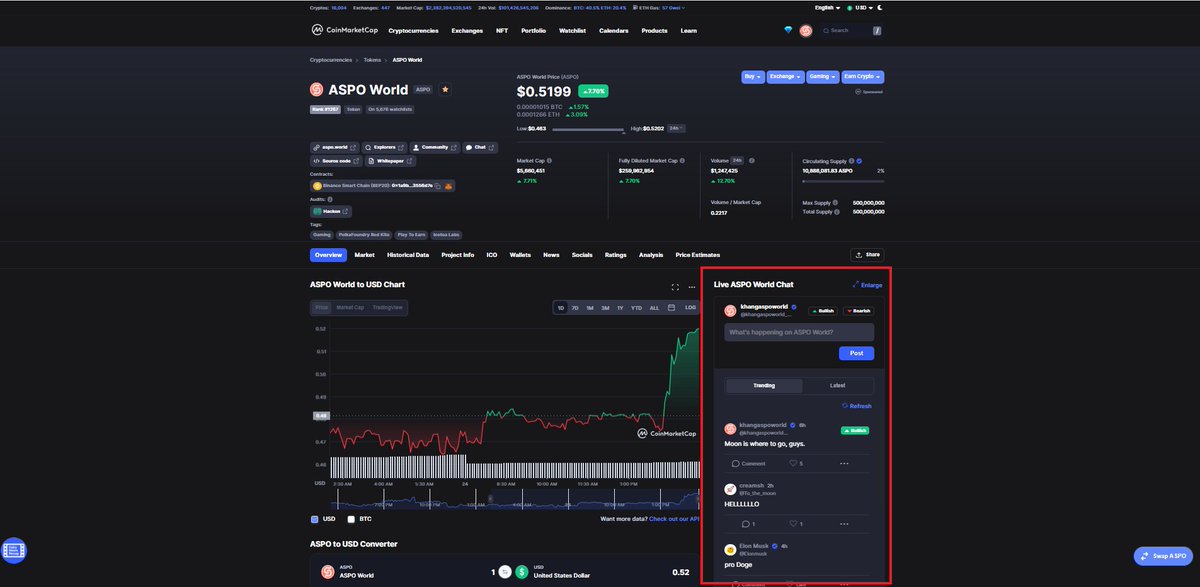Select the Latest tab in the chat panel
The height and width of the screenshot is (587, 1200).
coord(838,385)
